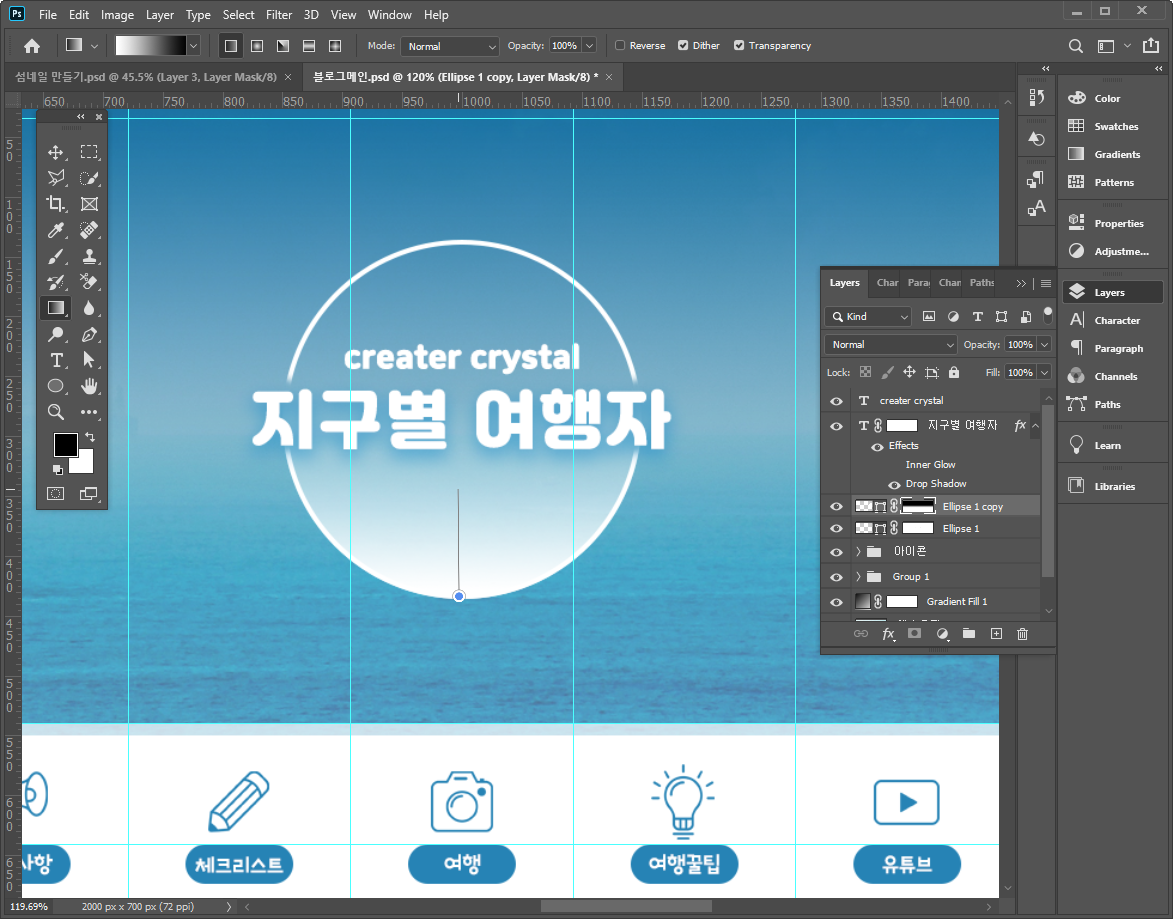Click the Home icon in options bar
1173x919 pixels.
coord(31,46)
